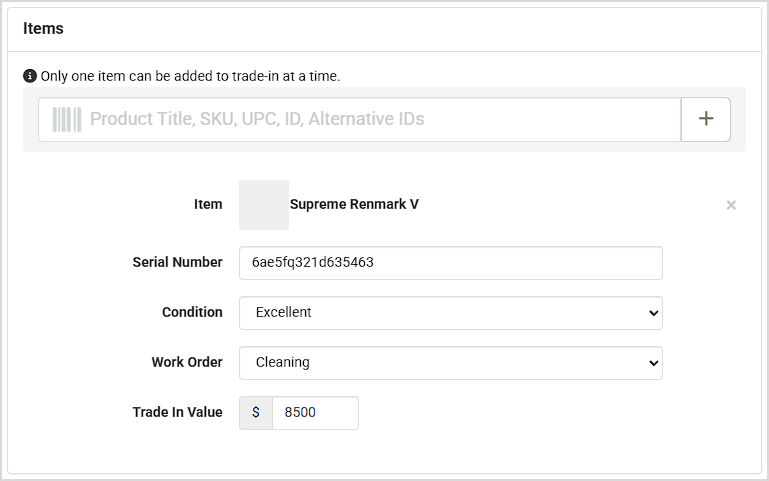
Task: Click the Work Order field label
Action: tap(187, 362)
